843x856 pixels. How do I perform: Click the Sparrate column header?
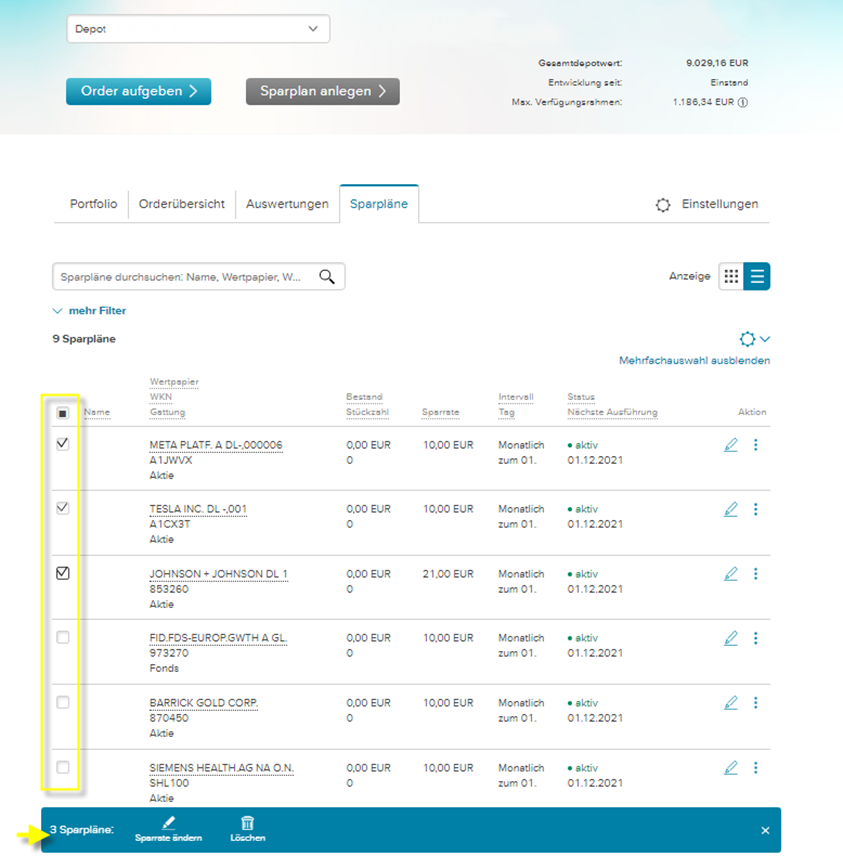click(x=441, y=412)
